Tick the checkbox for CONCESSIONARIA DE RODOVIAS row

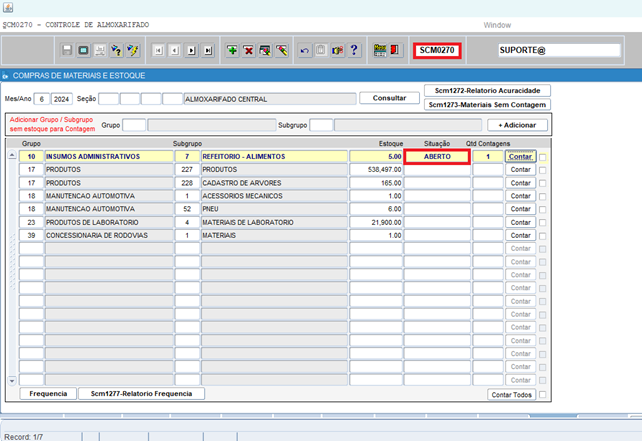[x=543, y=236]
